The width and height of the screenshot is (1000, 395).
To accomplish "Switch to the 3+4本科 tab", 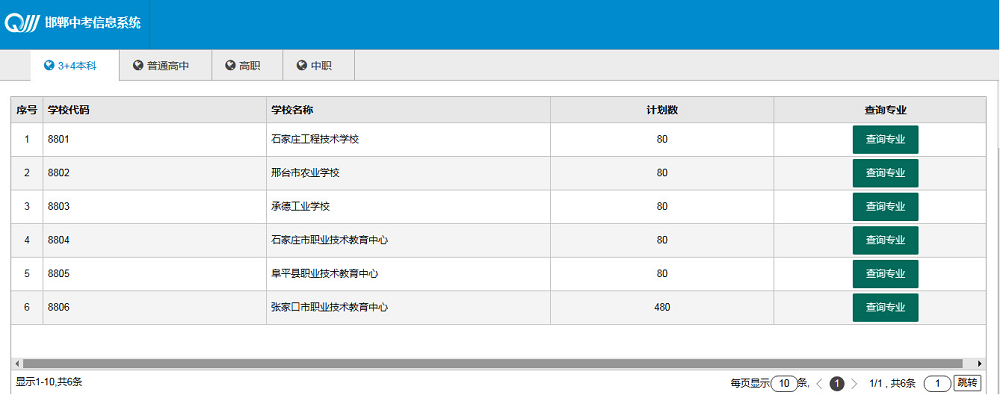I will point(75,66).
